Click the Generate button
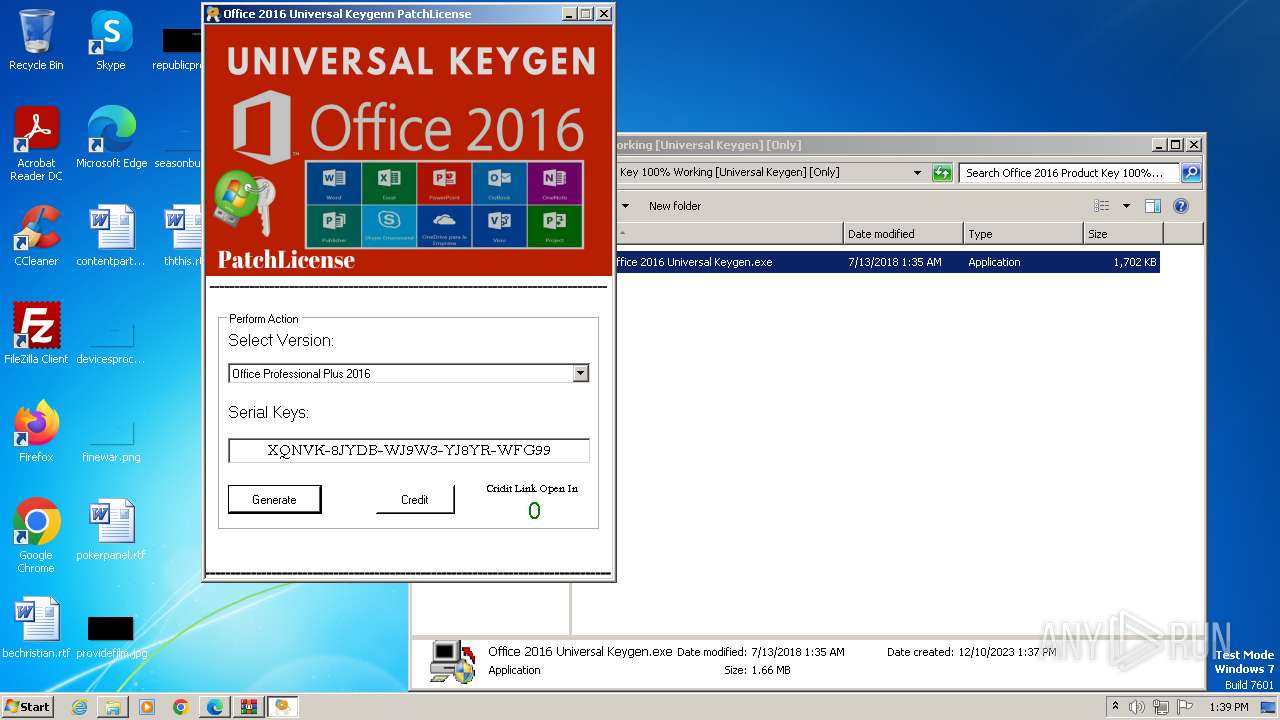This screenshot has height=720, width=1280. [274, 499]
